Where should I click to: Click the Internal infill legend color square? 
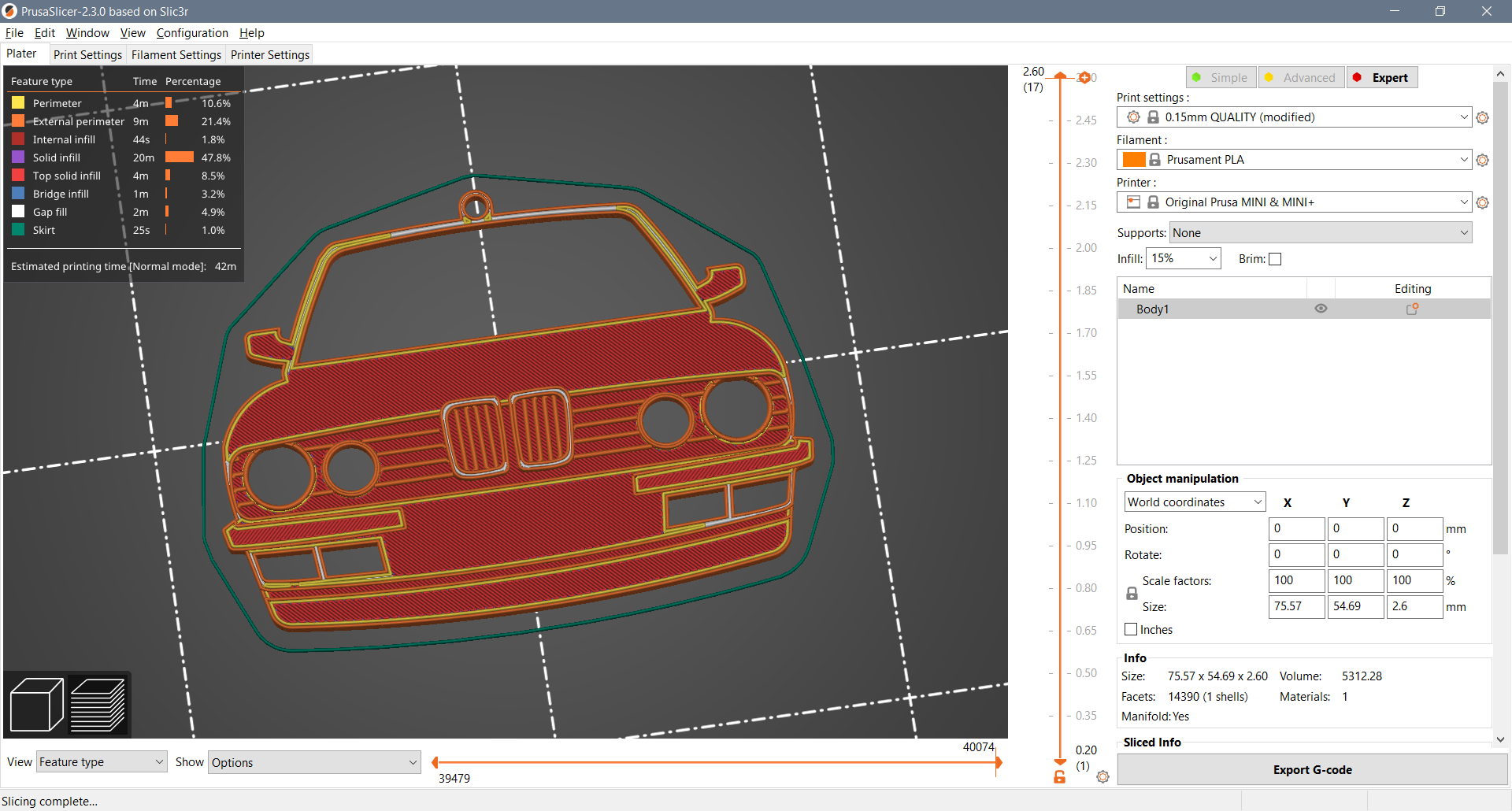pyautogui.click(x=18, y=139)
